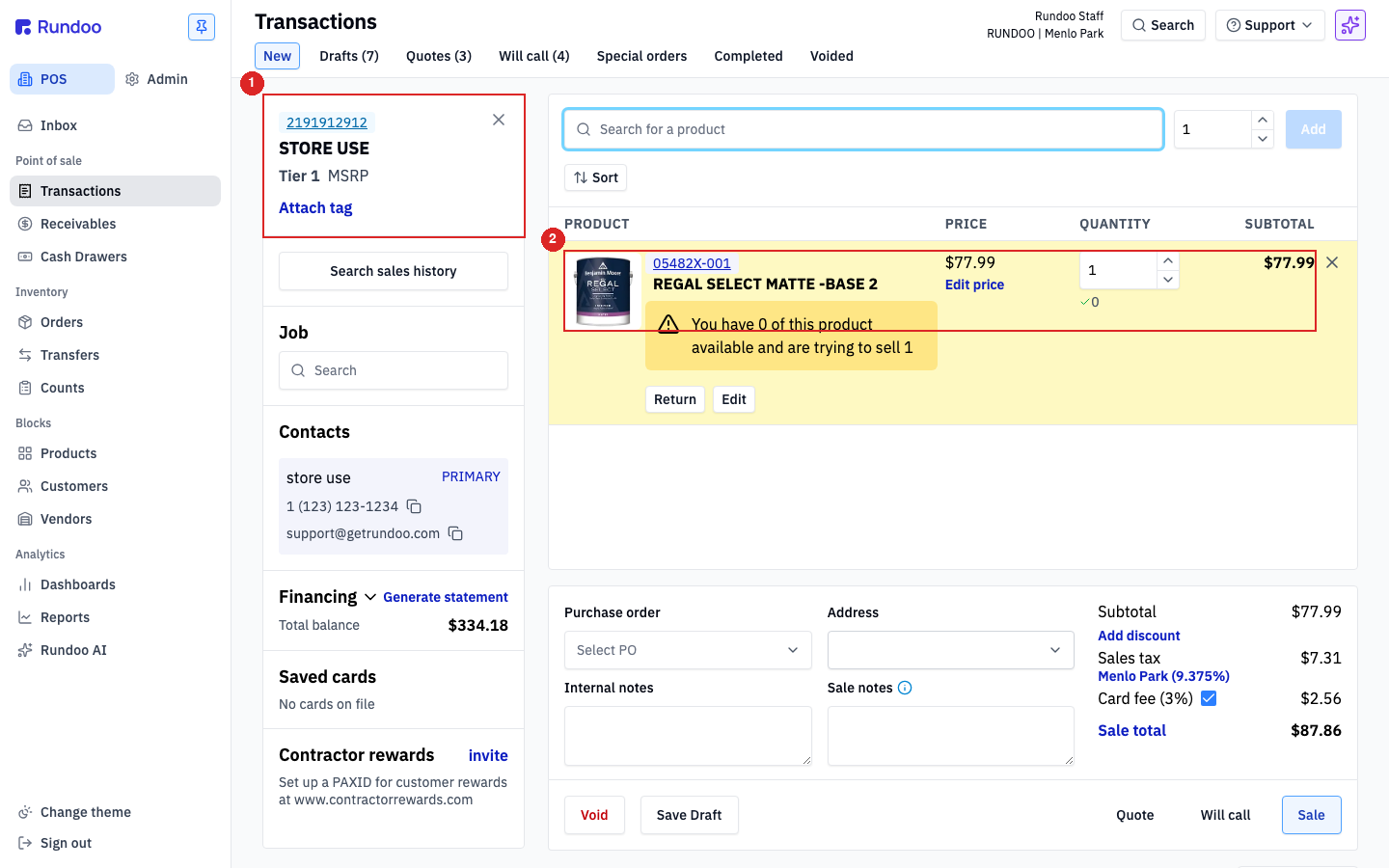This screenshot has height=868, width=1389.
Task: Switch to the Voided tab
Action: pyautogui.click(x=831, y=56)
